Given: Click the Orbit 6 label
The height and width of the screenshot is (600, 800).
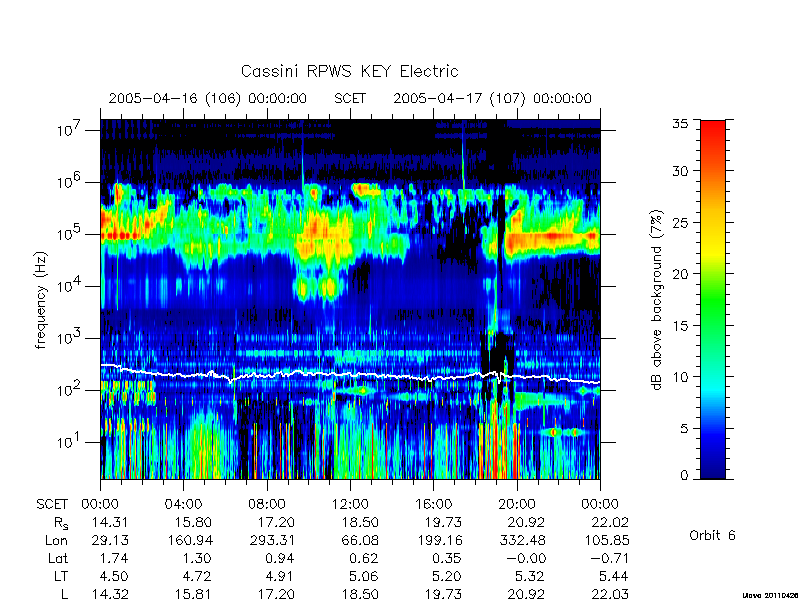Looking at the screenshot, I should (712, 536).
